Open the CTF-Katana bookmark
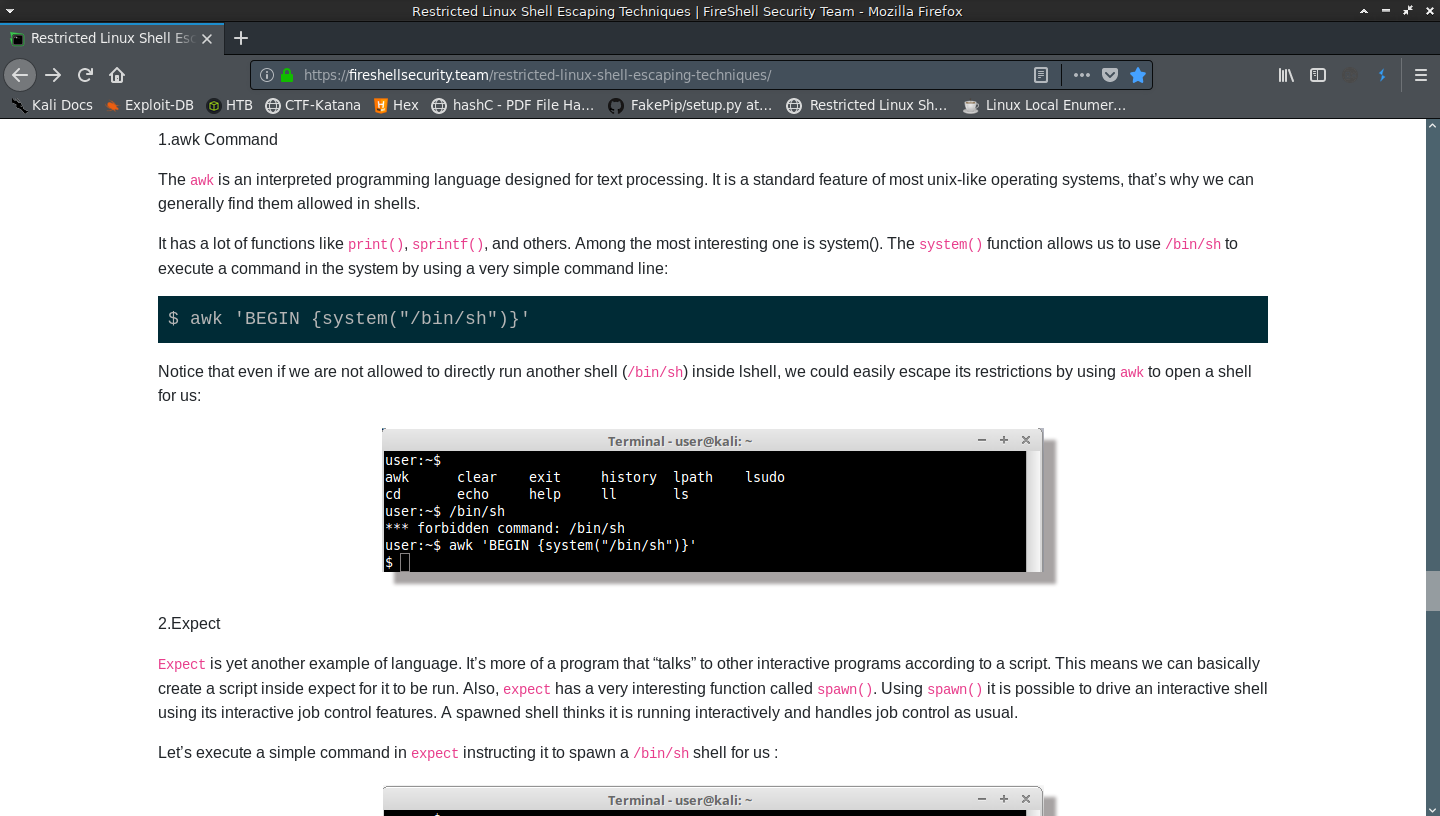This screenshot has height=816, width=1440. (x=312, y=105)
